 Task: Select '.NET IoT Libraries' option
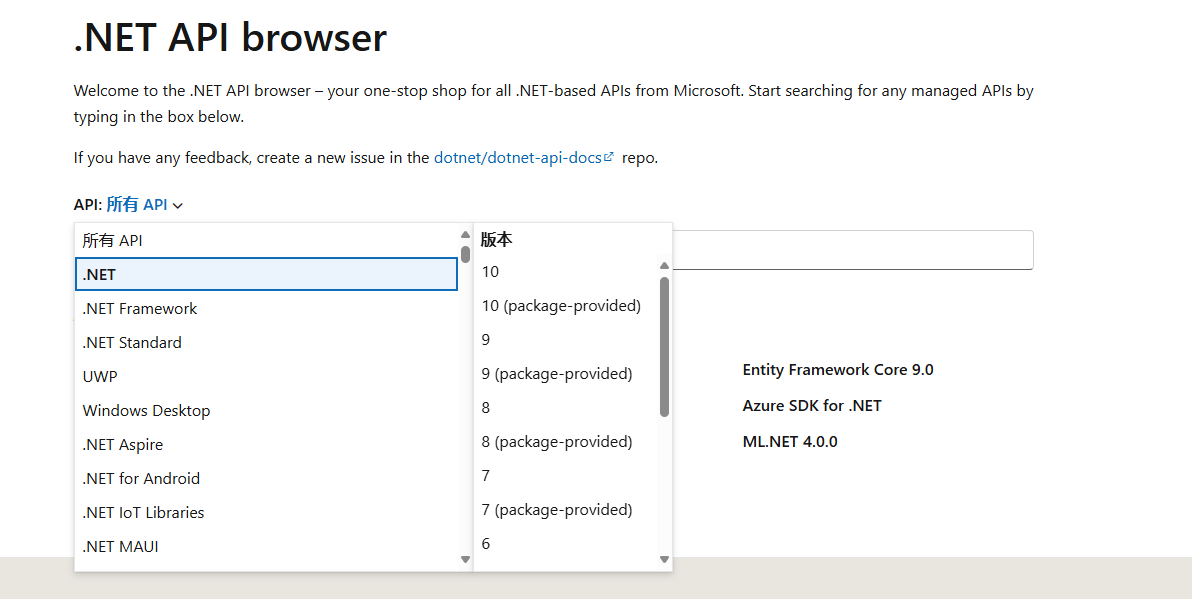pyautogui.click(x=266, y=512)
